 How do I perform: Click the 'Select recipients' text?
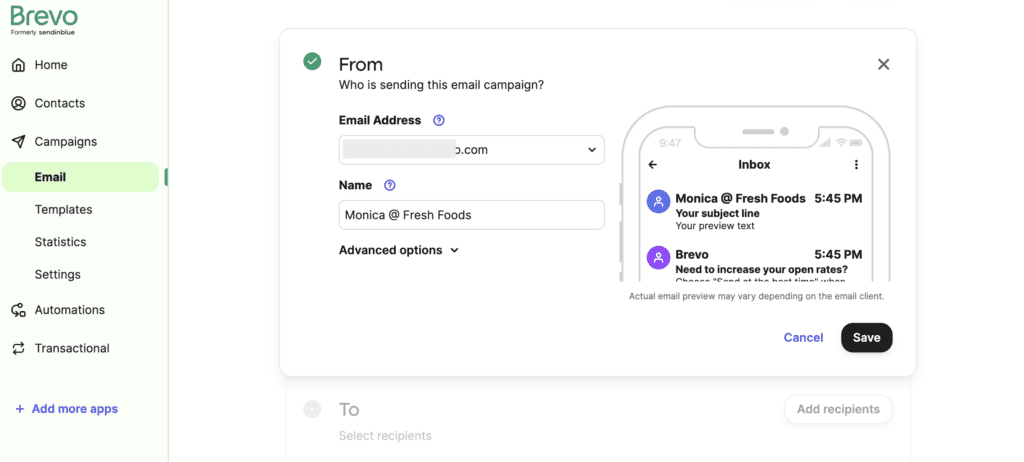pyautogui.click(x=385, y=436)
